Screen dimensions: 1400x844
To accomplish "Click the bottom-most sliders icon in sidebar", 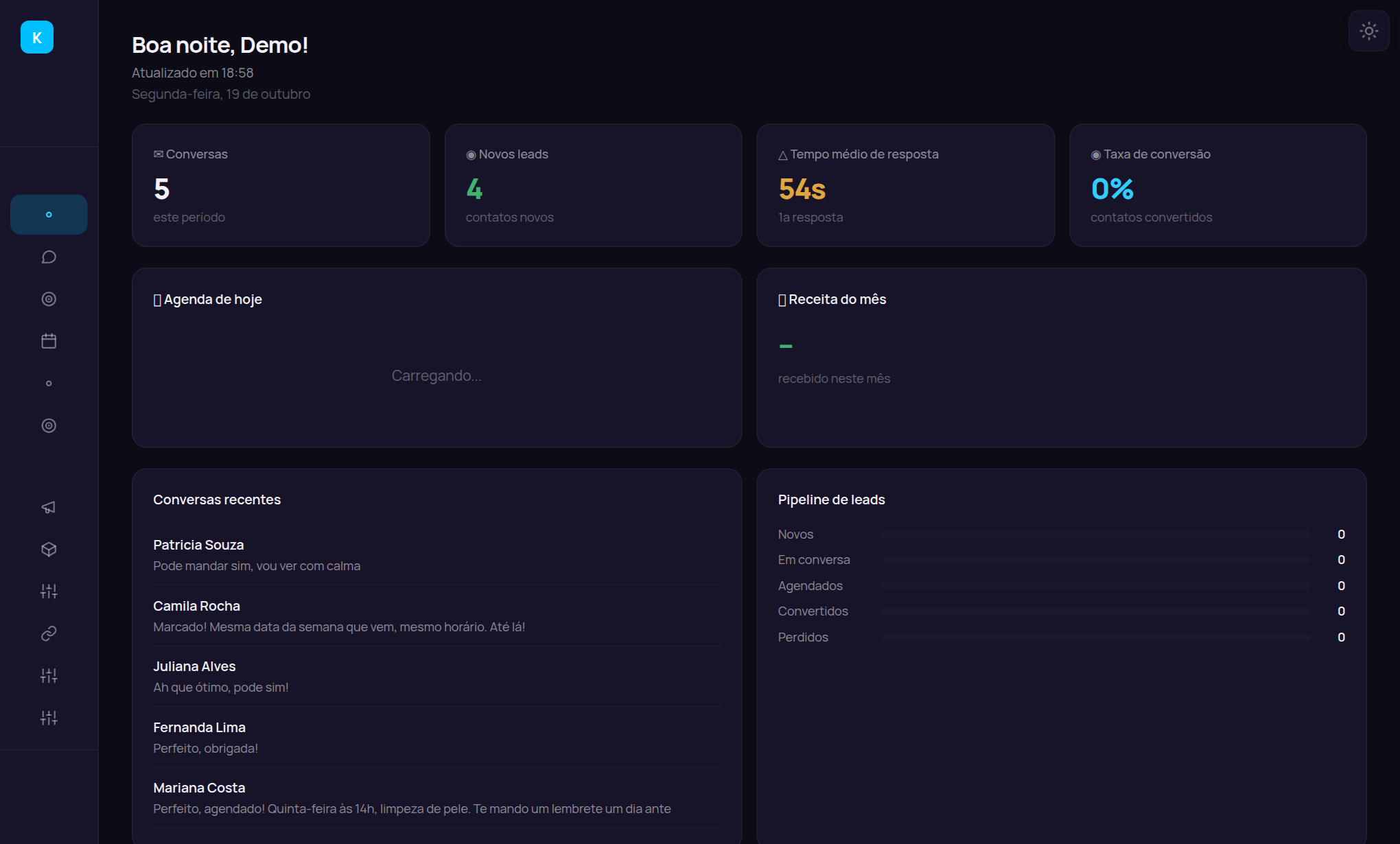I will click(49, 718).
